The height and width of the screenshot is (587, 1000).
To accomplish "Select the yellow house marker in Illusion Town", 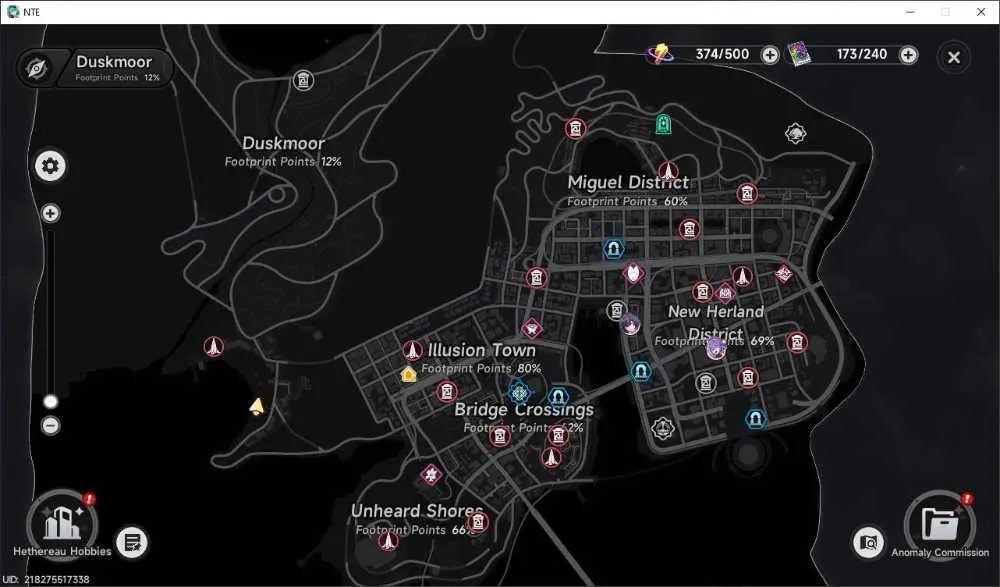I will point(408,374).
